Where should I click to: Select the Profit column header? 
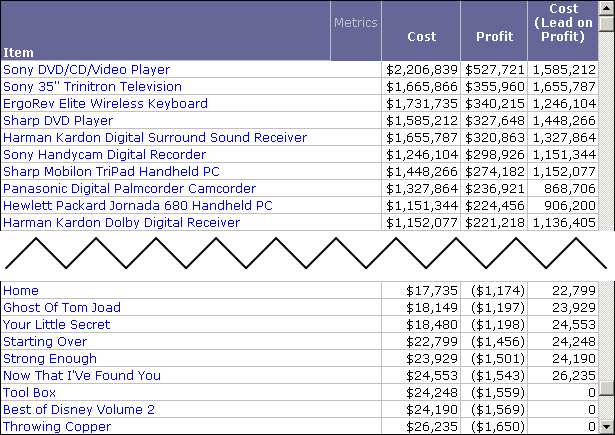pyautogui.click(x=494, y=37)
